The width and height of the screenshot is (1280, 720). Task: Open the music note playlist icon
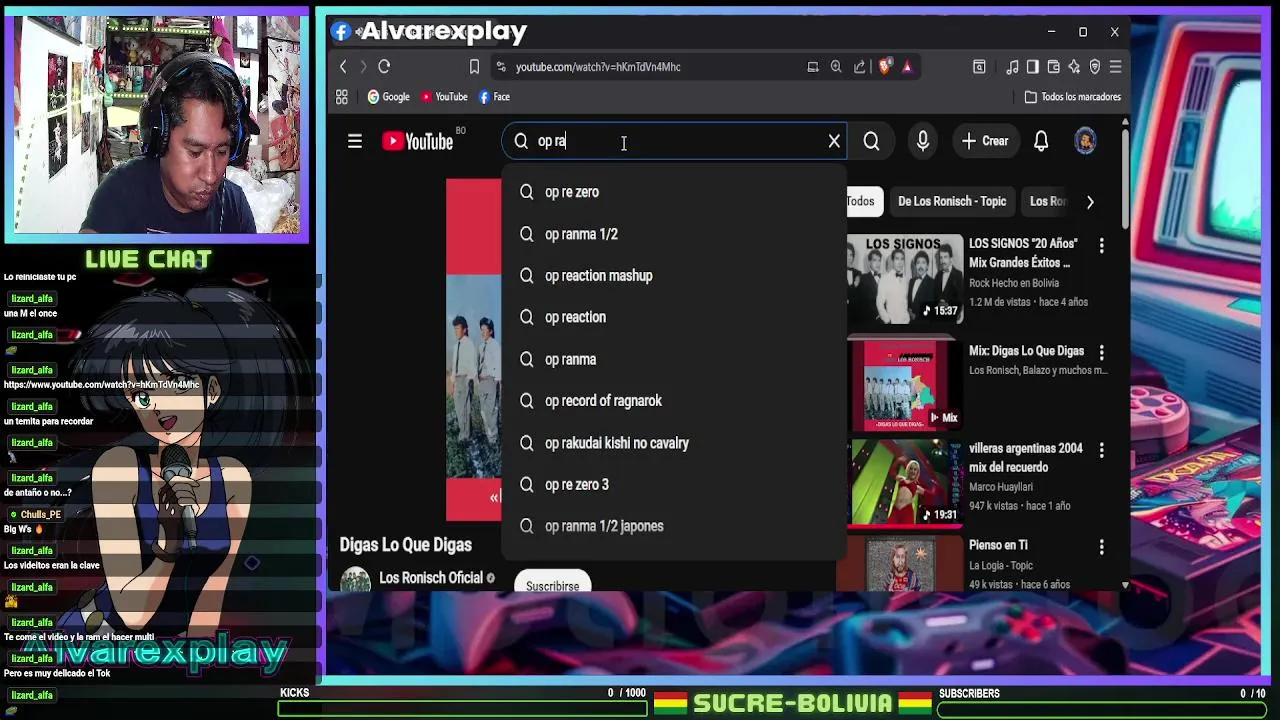(x=1012, y=67)
